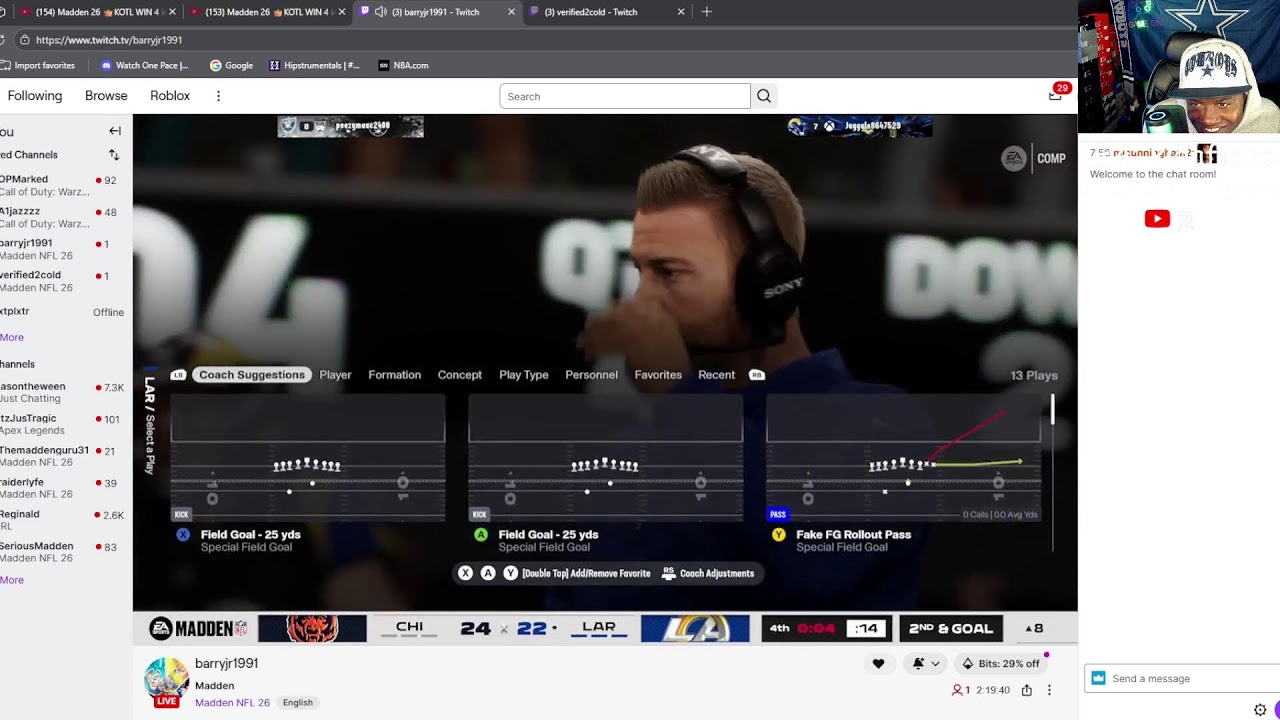This screenshot has height=720, width=1280.
Task: Click the Send a message chat field
Action: [1182, 678]
